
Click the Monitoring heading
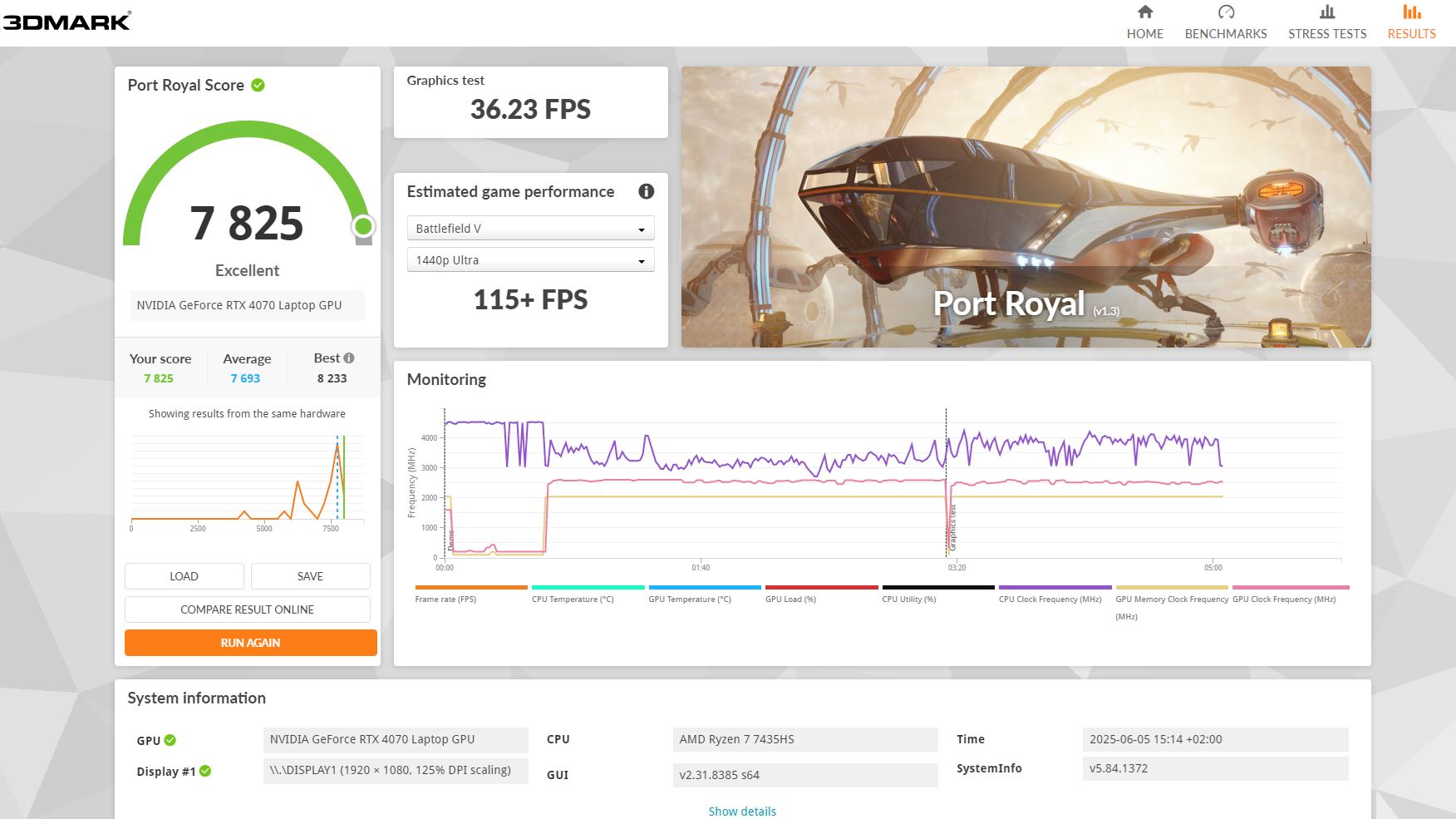(446, 380)
